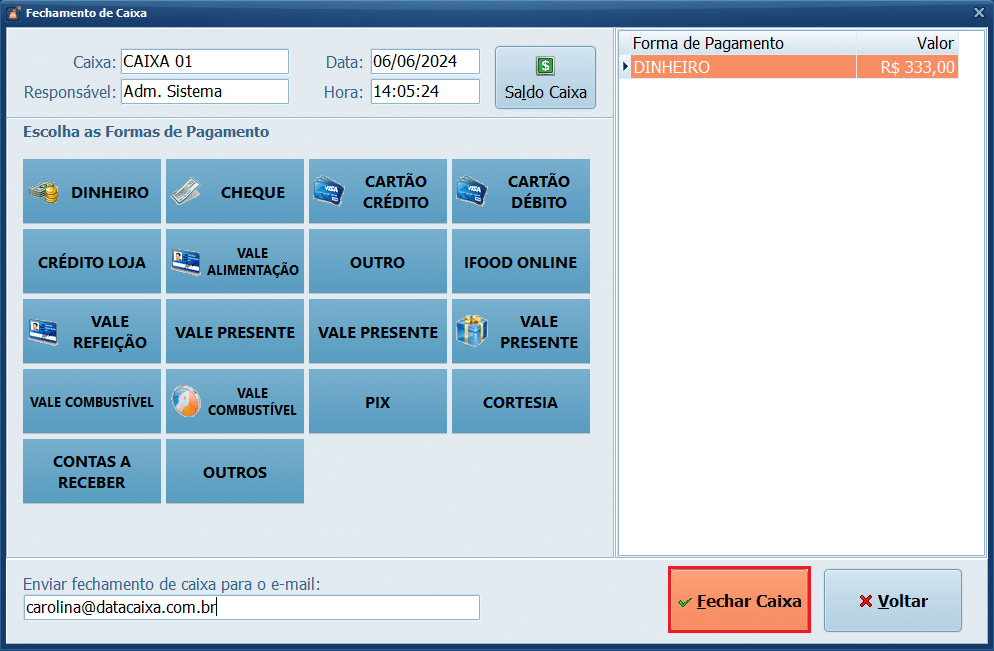Pick CARTÃO DÉBITO card payment
Image resolution: width=994 pixels, height=651 pixels.
[x=520, y=191]
